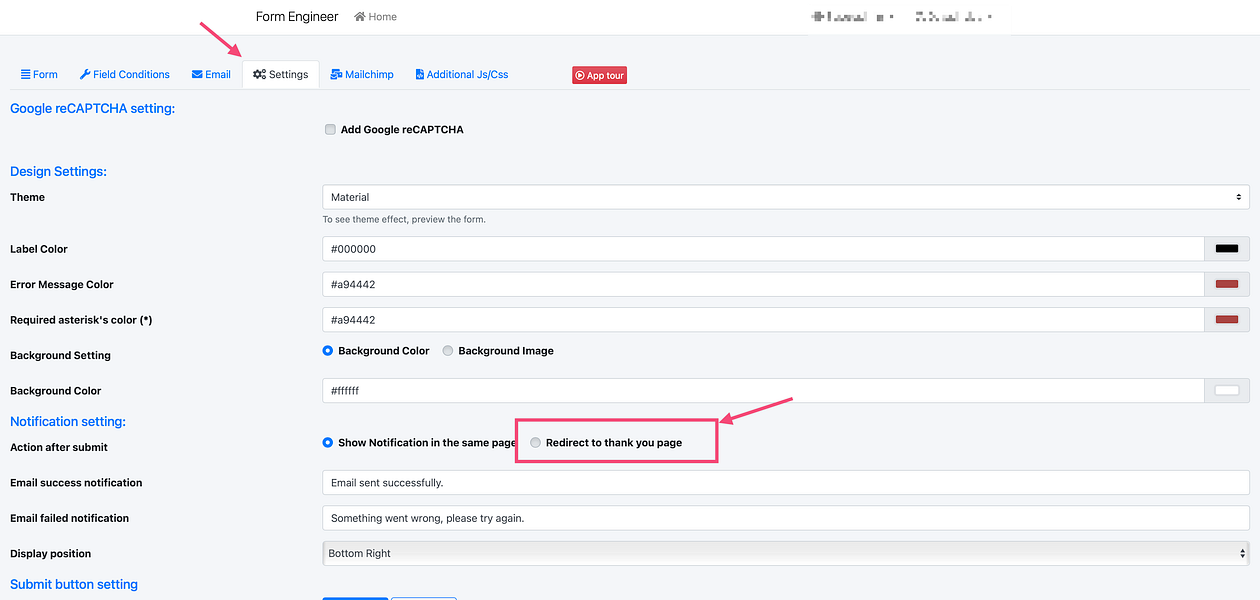Screen dimensions: 1260x600
Task: Go to the Mailchimp tab
Action: coord(362,75)
